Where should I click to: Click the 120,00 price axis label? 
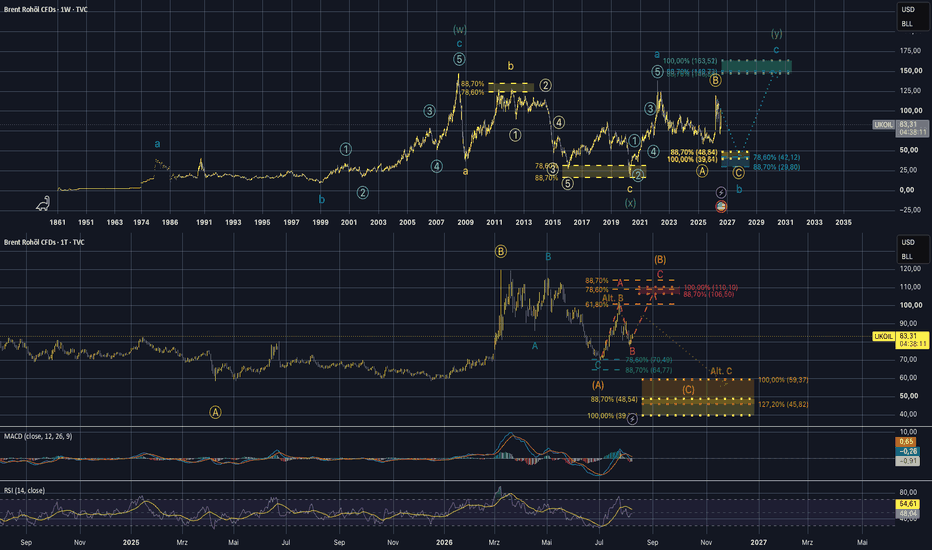pos(911,269)
